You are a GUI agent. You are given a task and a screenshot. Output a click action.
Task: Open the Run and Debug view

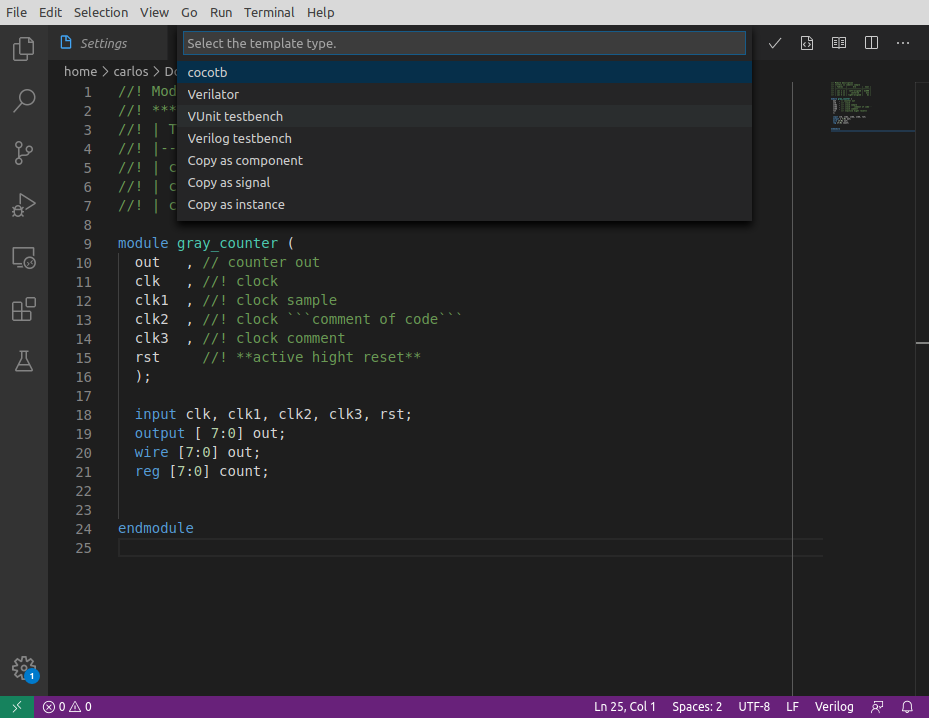(x=24, y=205)
